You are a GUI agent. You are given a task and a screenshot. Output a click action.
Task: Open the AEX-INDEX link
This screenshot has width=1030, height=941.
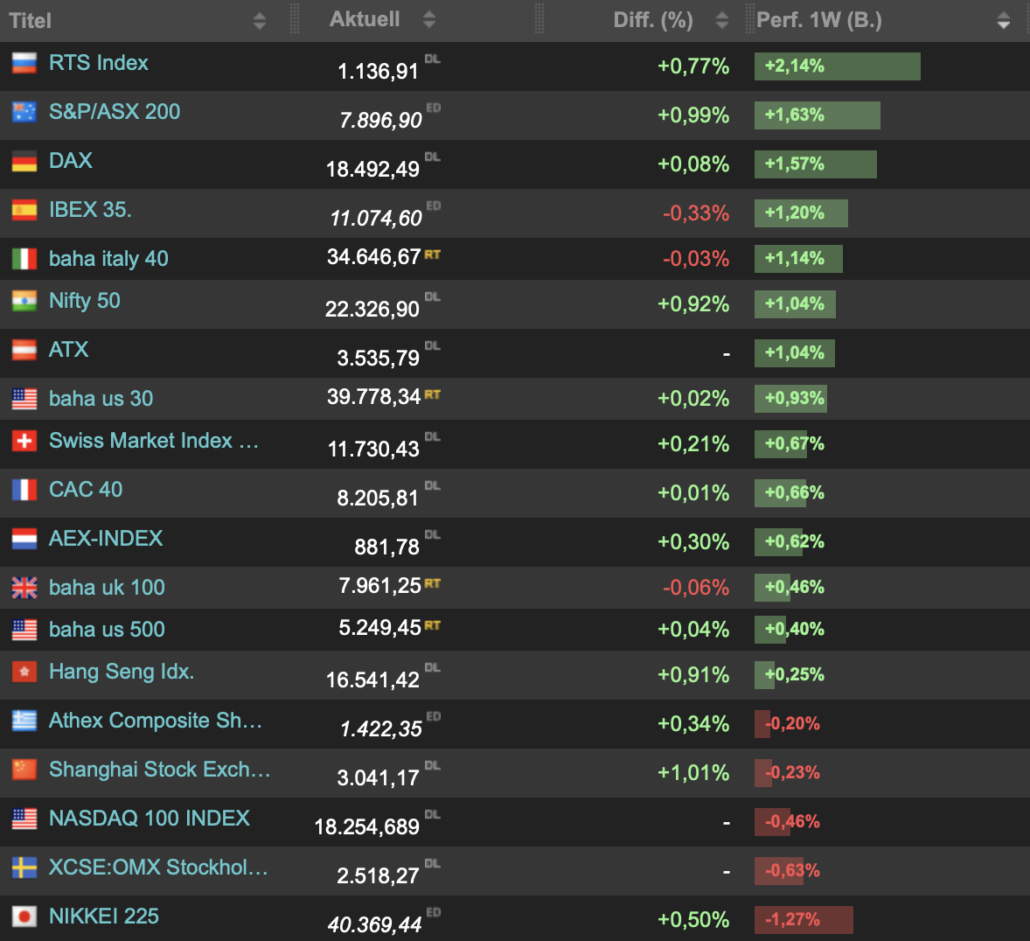(x=106, y=538)
